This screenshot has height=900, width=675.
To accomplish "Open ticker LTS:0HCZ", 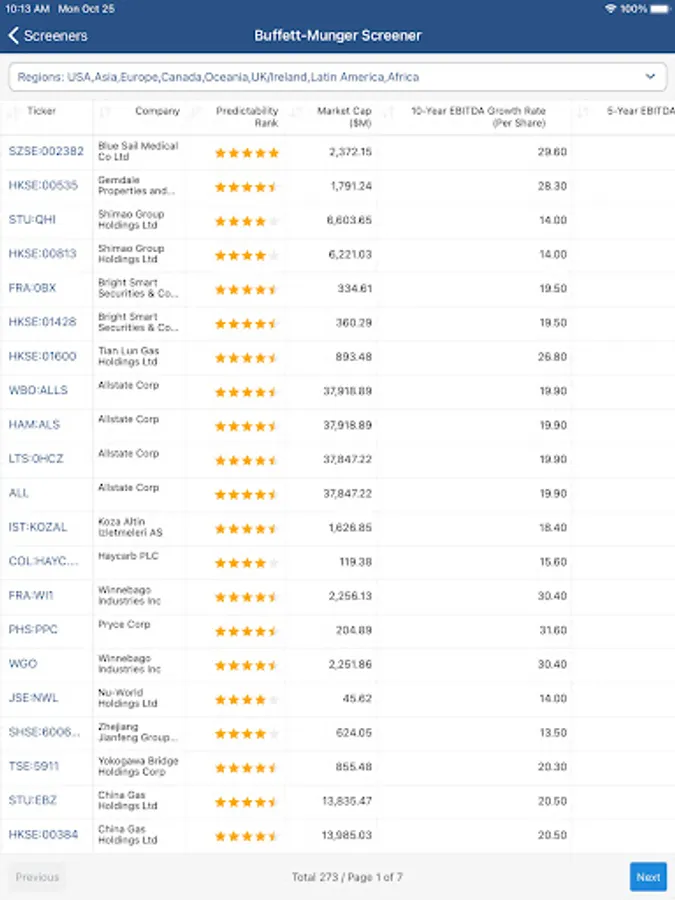I will point(36,459).
